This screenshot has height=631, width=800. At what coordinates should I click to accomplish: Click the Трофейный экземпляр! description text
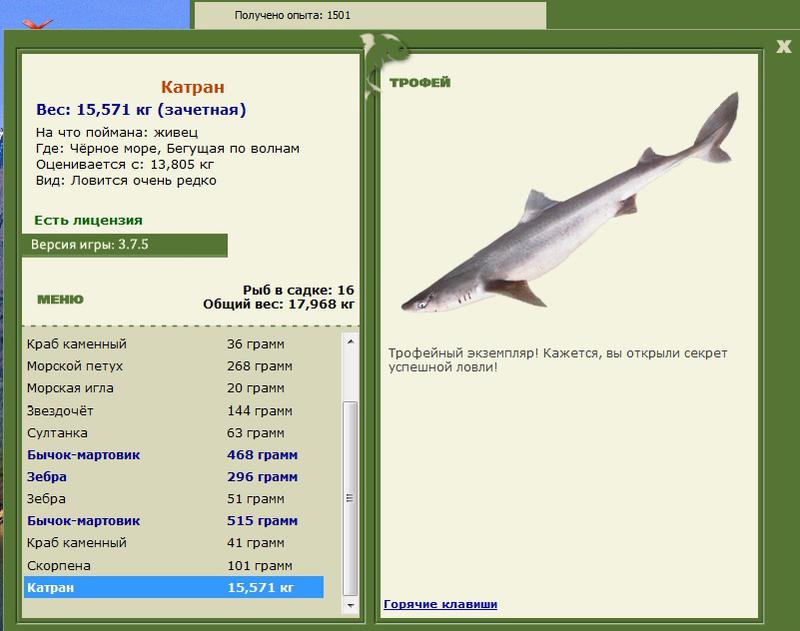[558, 360]
